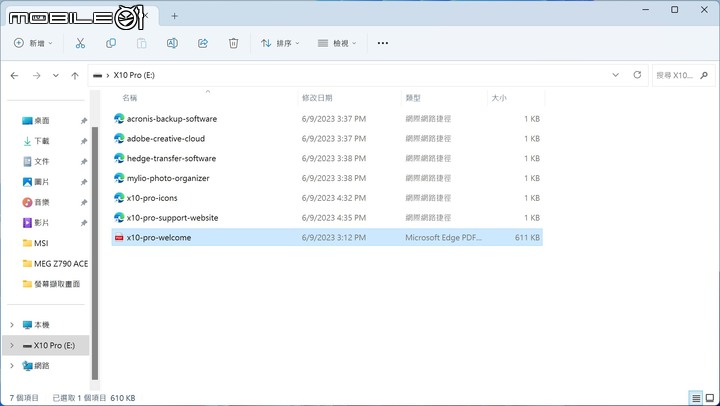Click the Rename icon in toolbar
Viewport: 720px width, 406px height.
coord(172,43)
